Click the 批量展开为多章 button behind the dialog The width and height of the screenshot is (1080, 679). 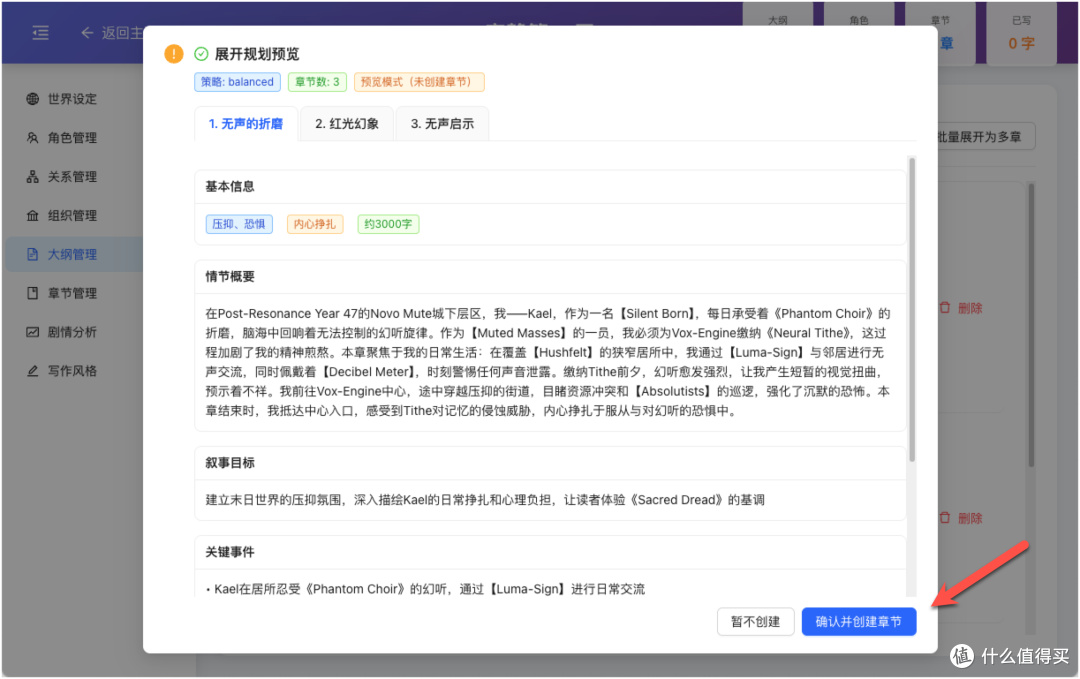coord(985,137)
